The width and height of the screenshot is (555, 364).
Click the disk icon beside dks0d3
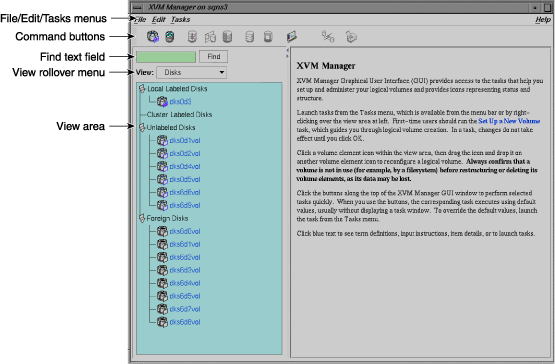[162, 102]
